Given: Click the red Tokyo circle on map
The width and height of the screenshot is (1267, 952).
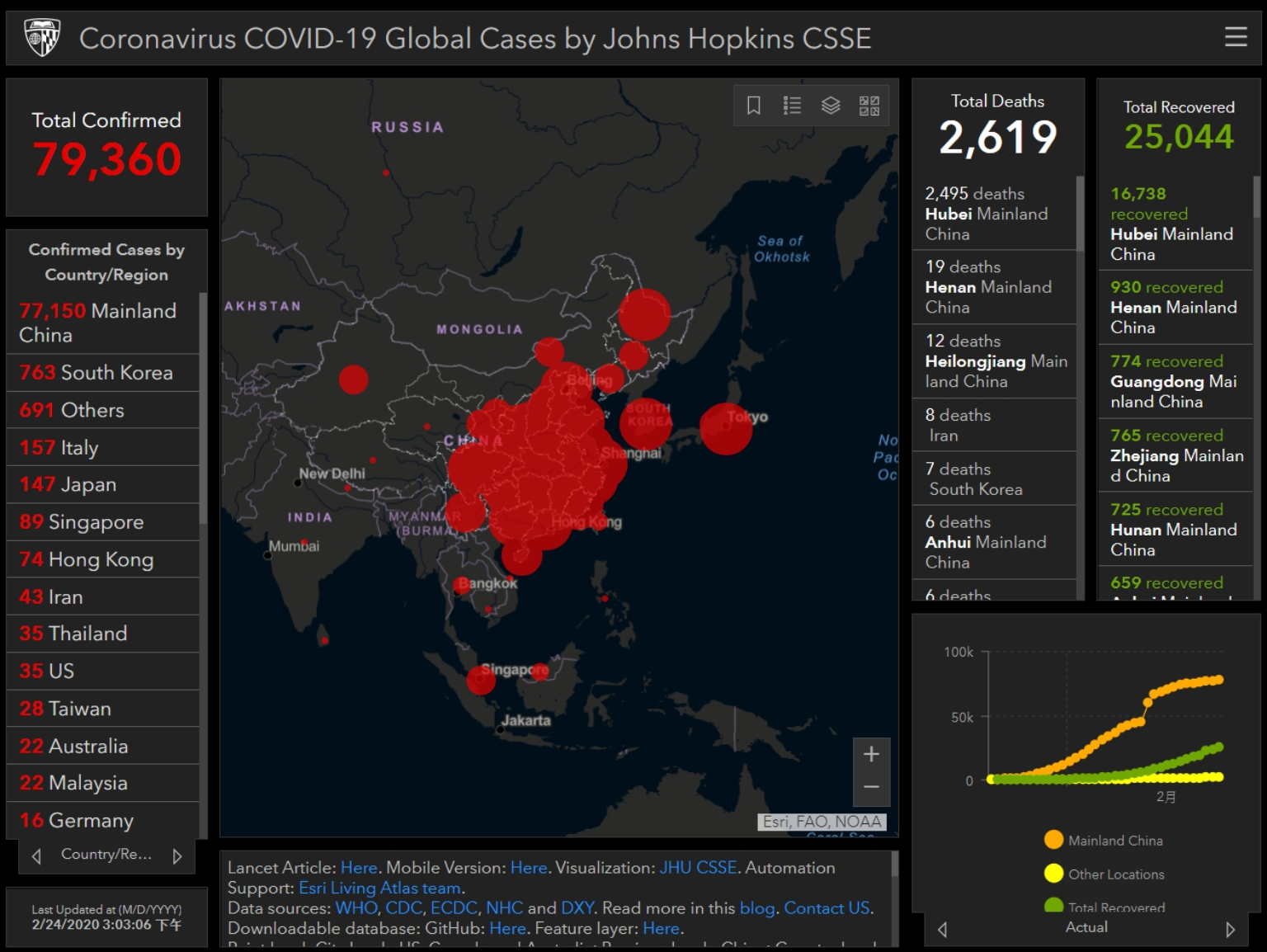Looking at the screenshot, I should (x=725, y=430).
